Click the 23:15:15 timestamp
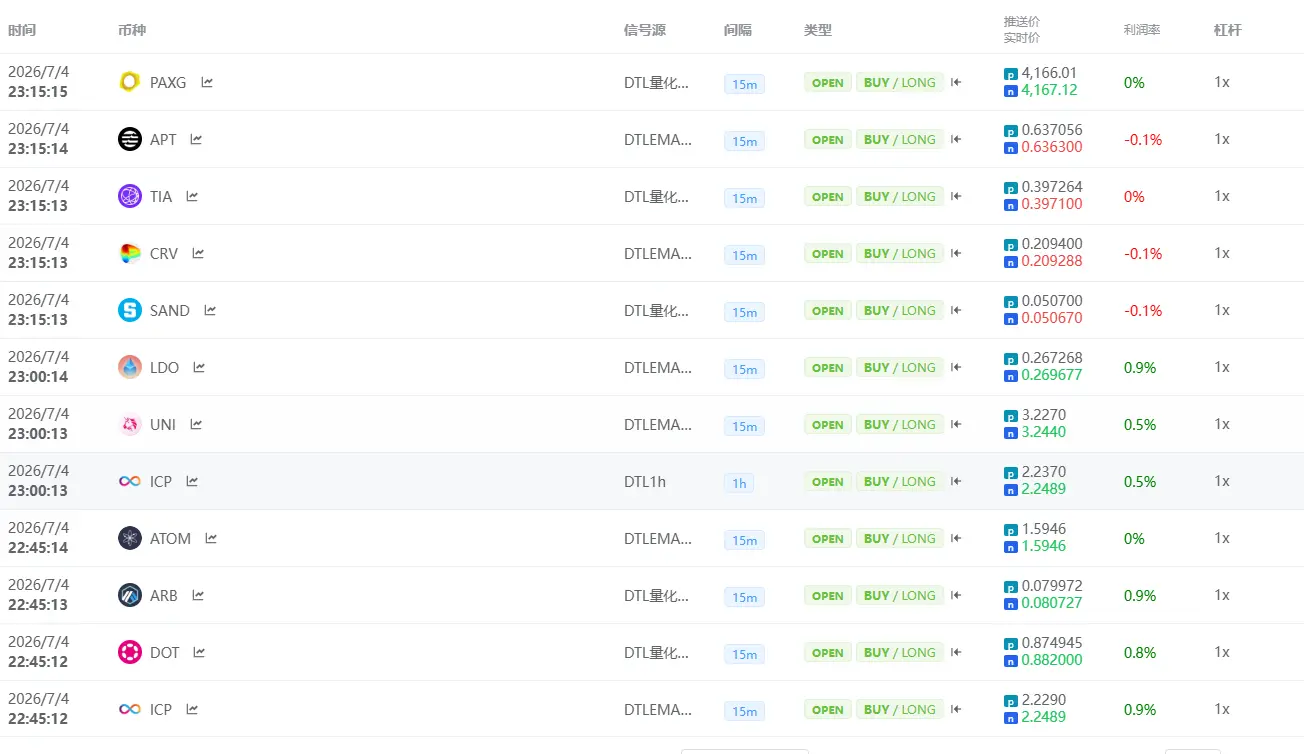The width and height of the screenshot is (1304, 754). point(38,91)
